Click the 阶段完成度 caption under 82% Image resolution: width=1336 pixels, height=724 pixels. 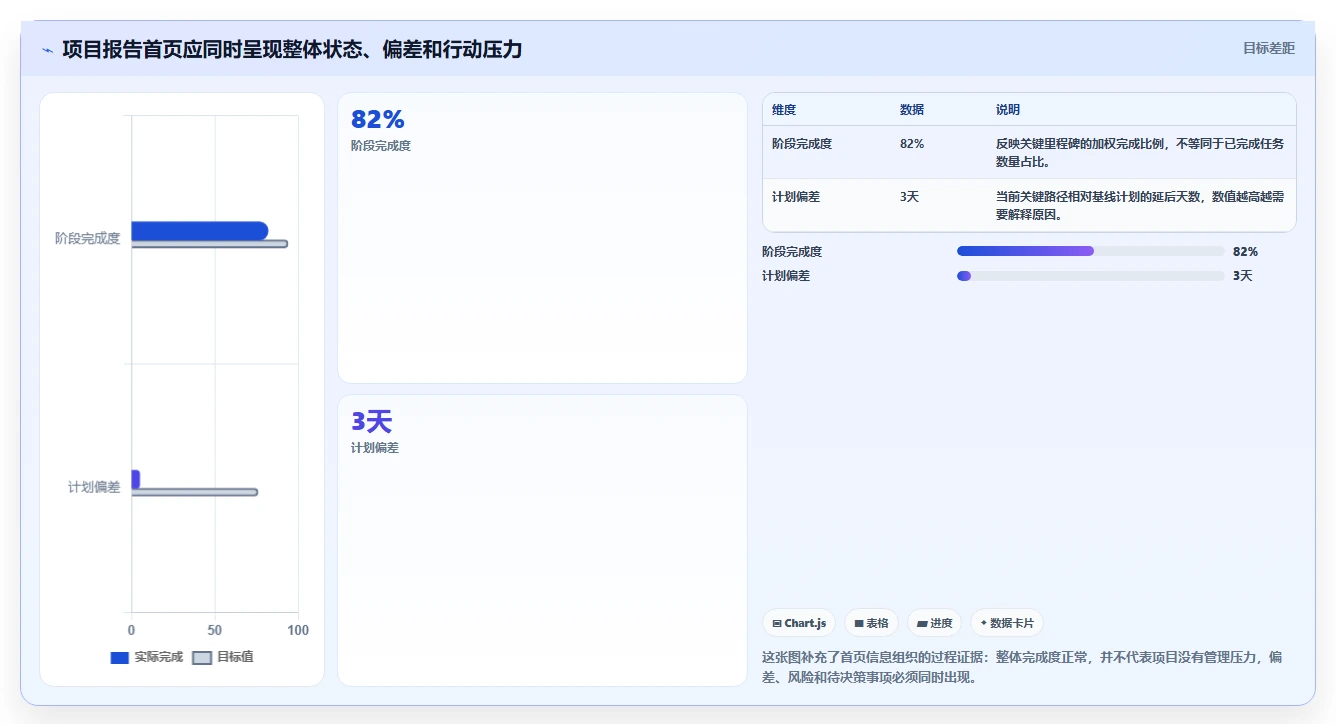coord(381,146)
